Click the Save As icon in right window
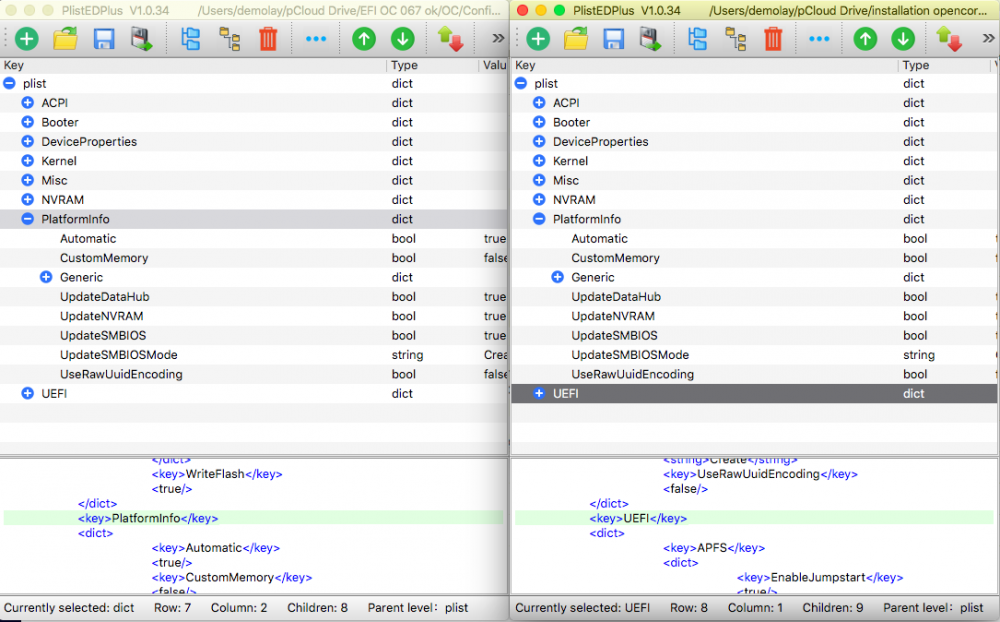The width and height of the screenshot is (1000, 622). point(651,39)
